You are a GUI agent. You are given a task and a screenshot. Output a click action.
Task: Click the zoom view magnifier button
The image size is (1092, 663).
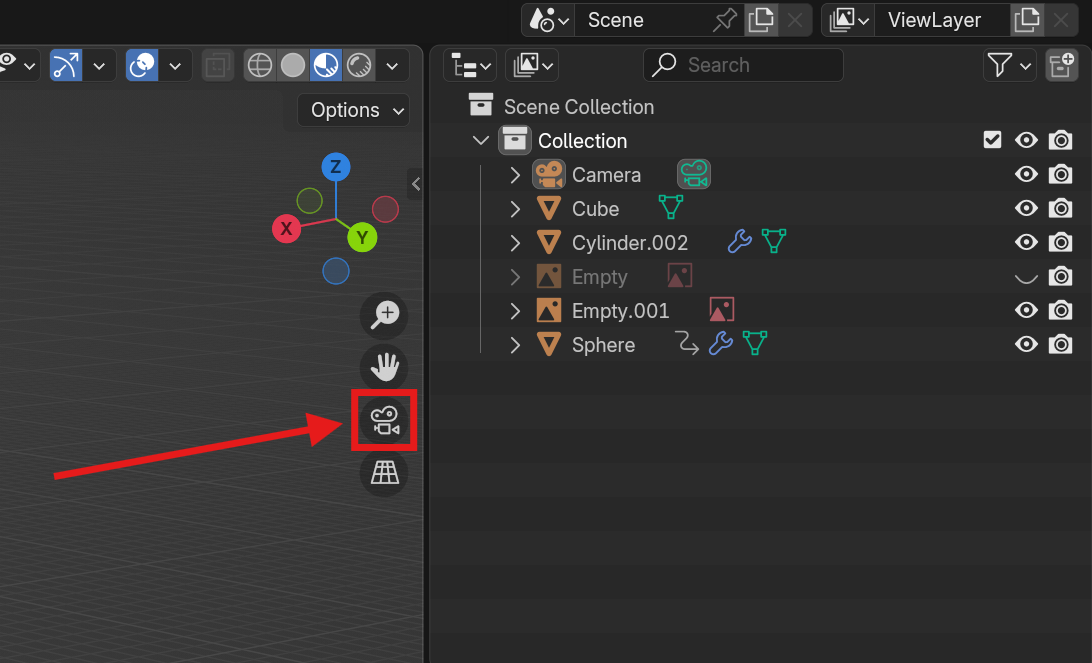click(x=384, y=315)
